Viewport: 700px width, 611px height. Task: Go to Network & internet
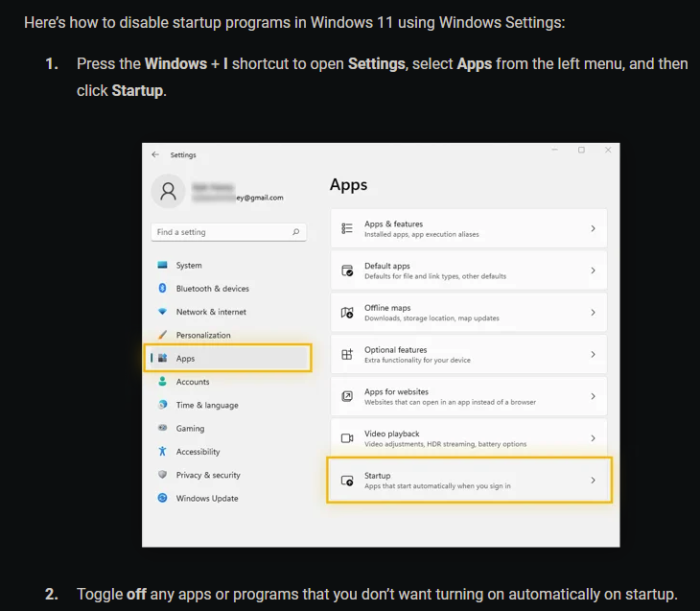click(229, 312)
